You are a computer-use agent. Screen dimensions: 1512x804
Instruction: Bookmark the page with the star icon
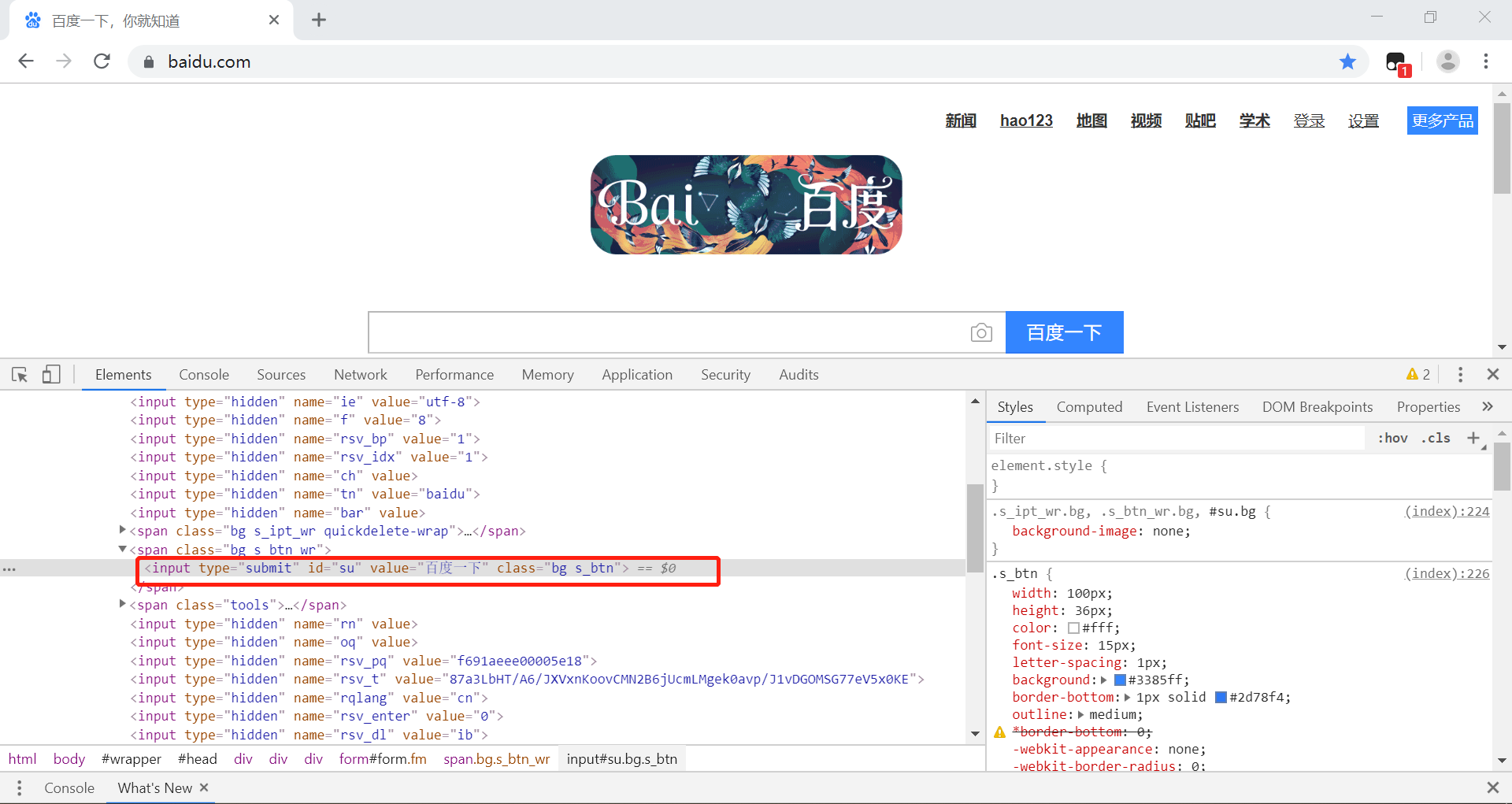tap(1347, 61)
